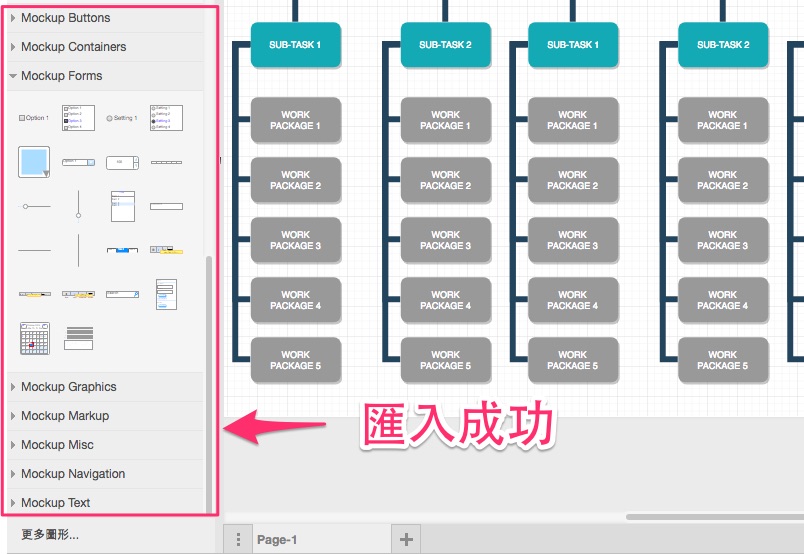Select the blue-highlighted tab bar shape
This screenshot has width=804, height=554.
(122, 250)
